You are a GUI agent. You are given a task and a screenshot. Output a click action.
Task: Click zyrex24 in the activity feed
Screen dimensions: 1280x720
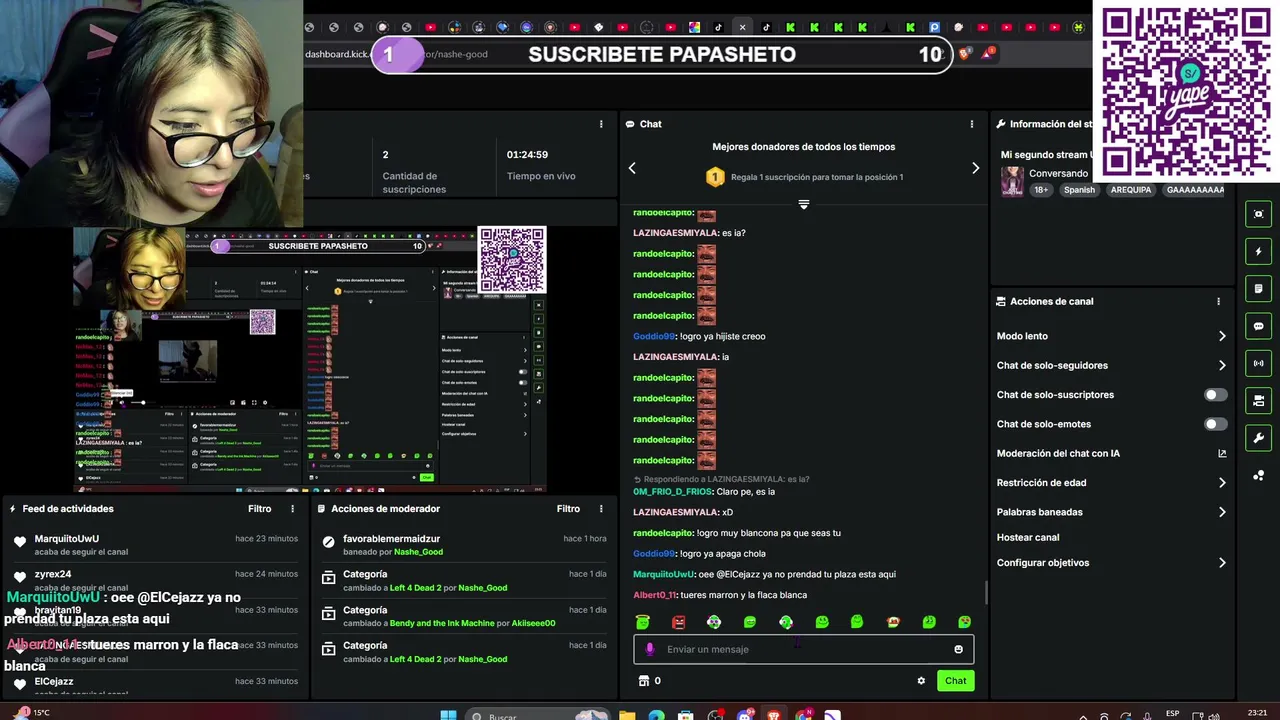click(53, 574)
